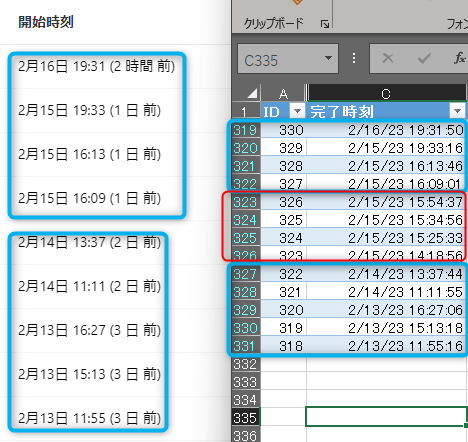Click run entry 2月13日 16:27 (3 日 前)
The width and height of the screenshot is (468, 442).
tap(90, 330)
